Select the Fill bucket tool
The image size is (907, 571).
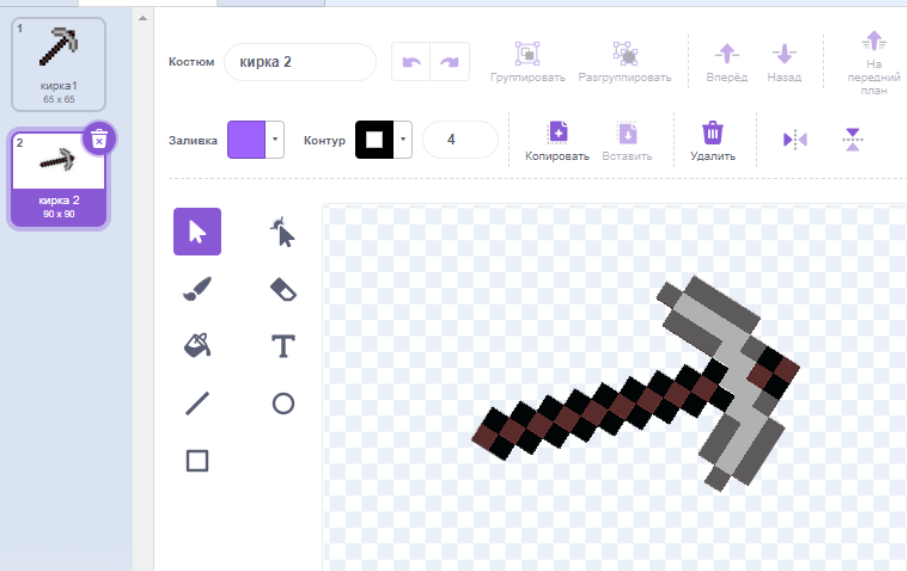197,346
